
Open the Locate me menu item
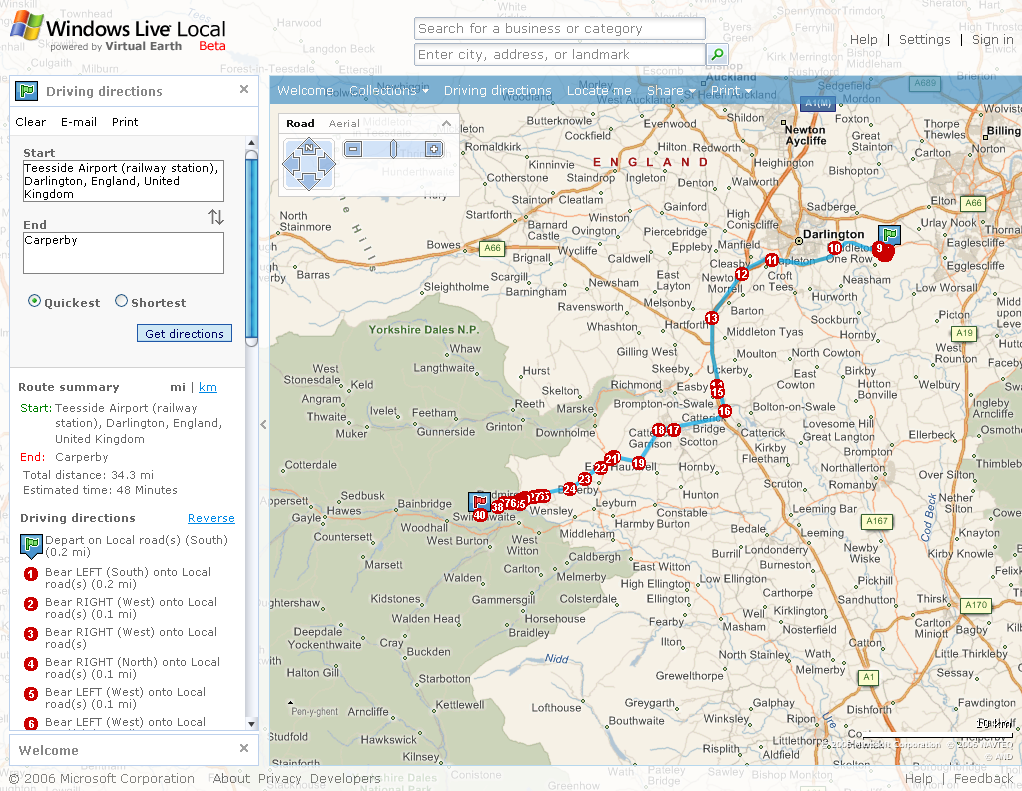click(599, 91)
